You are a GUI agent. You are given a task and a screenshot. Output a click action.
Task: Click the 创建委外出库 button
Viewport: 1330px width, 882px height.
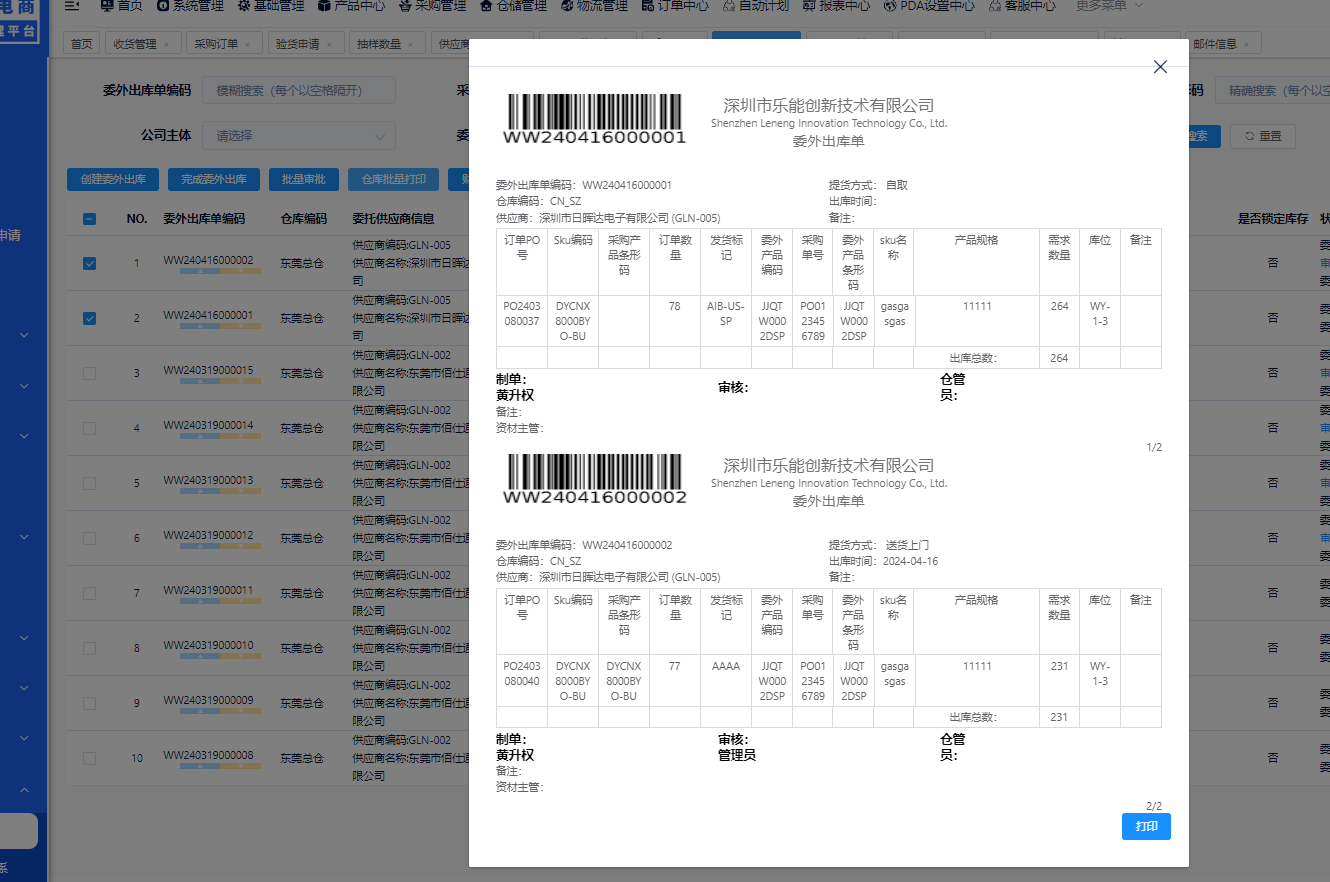click(x=113, y=180)
